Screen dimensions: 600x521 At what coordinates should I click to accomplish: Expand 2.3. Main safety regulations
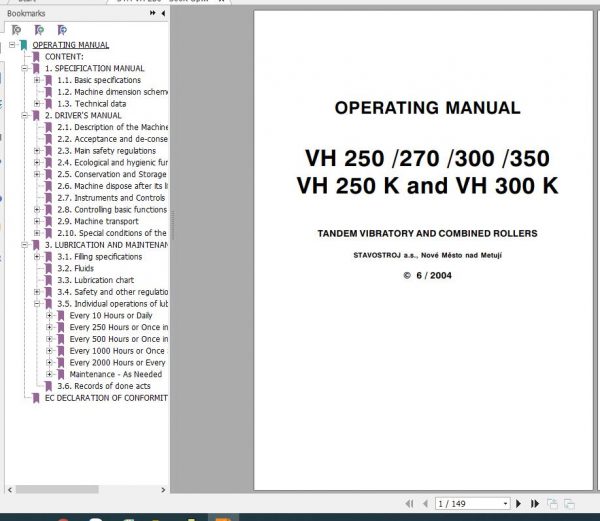point(37,151)
